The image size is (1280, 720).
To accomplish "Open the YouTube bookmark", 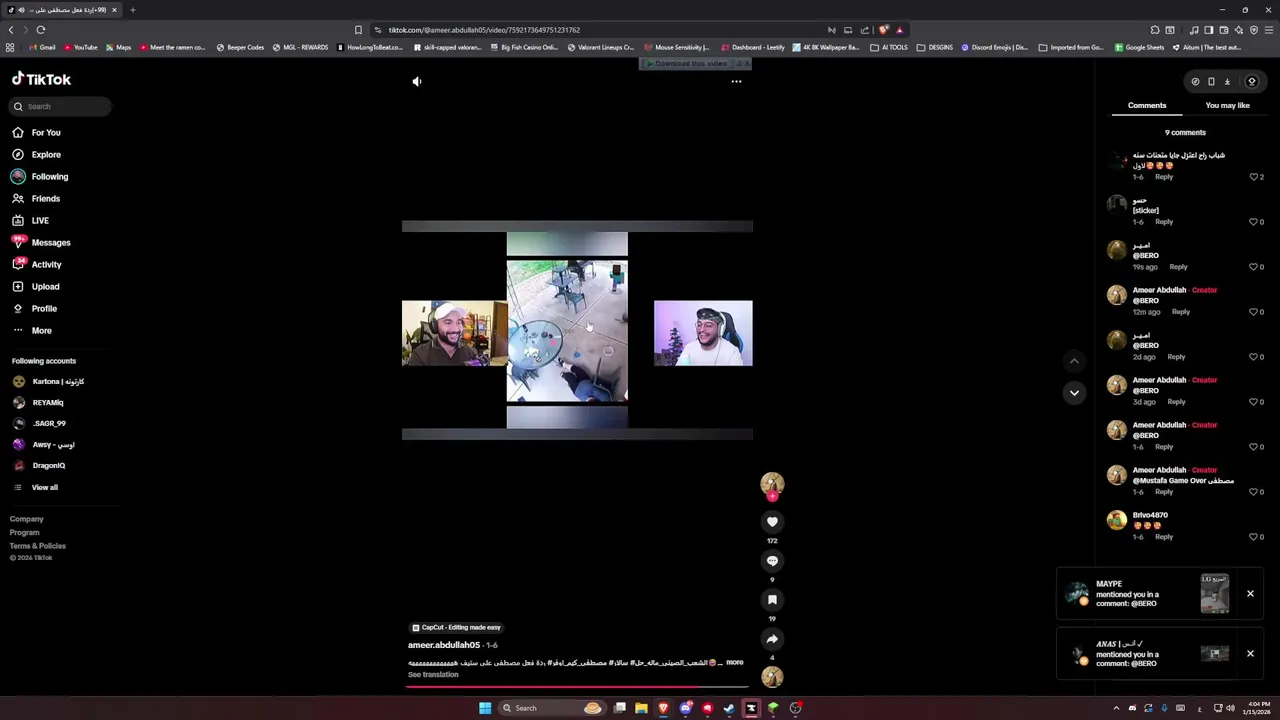I will tap(82, 47).
